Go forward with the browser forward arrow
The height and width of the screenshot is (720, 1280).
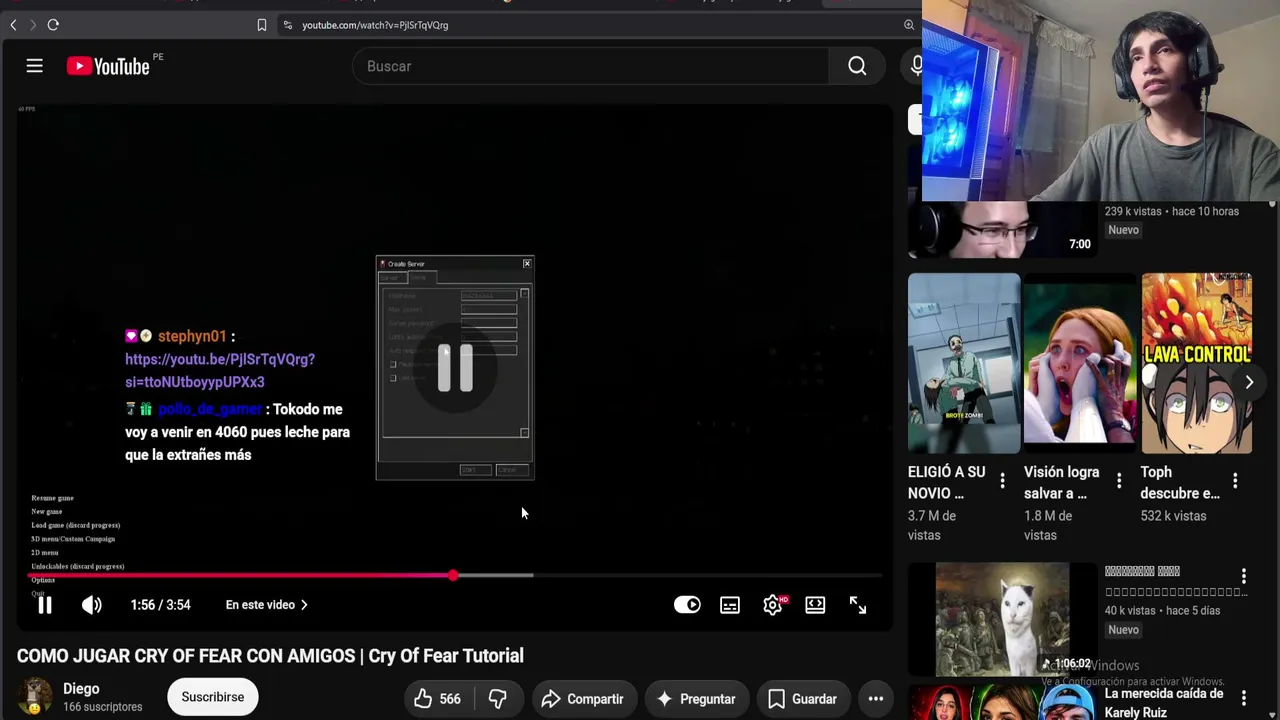coord(32,25)
